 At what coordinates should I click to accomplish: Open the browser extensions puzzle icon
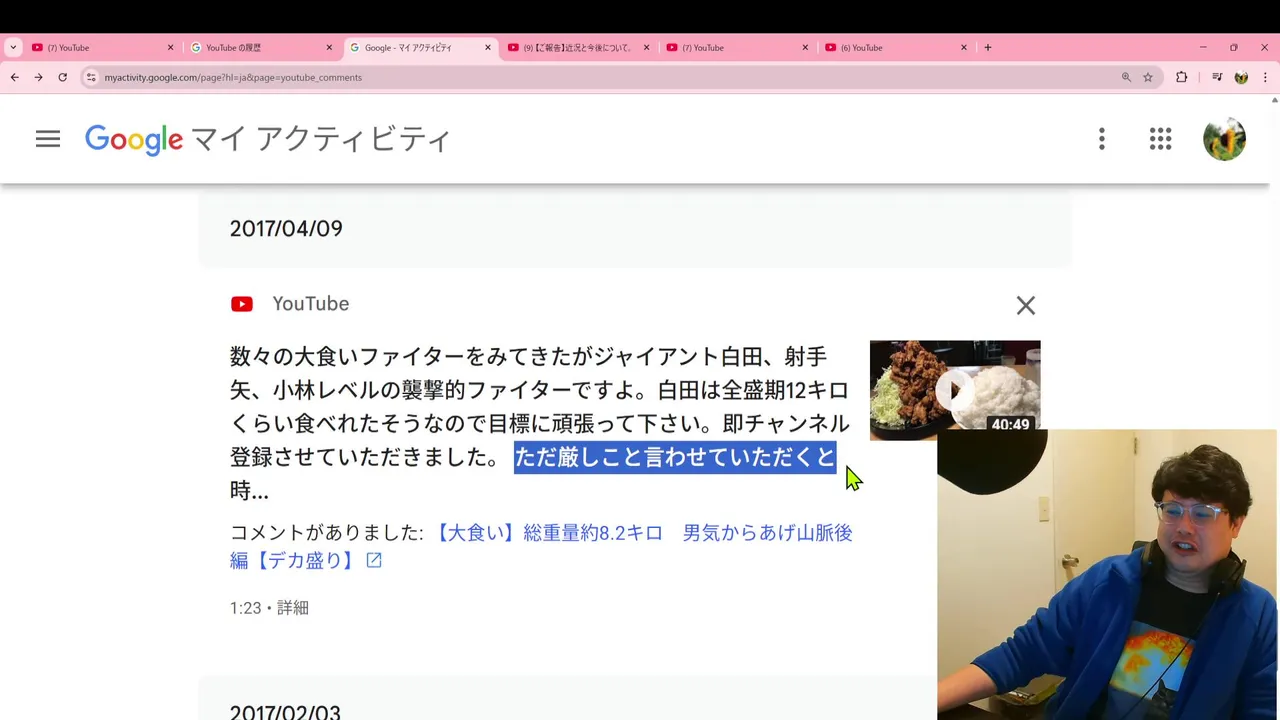[x=1181, y=77]
